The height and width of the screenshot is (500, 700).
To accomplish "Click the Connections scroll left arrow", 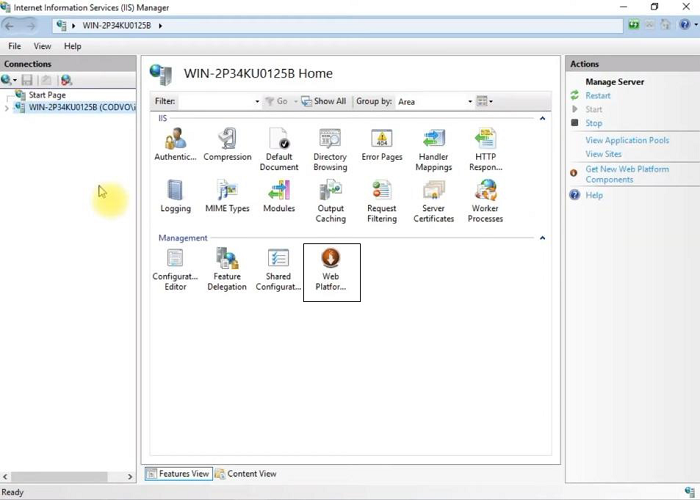I will pyautogui.click(x=5, y=477).
